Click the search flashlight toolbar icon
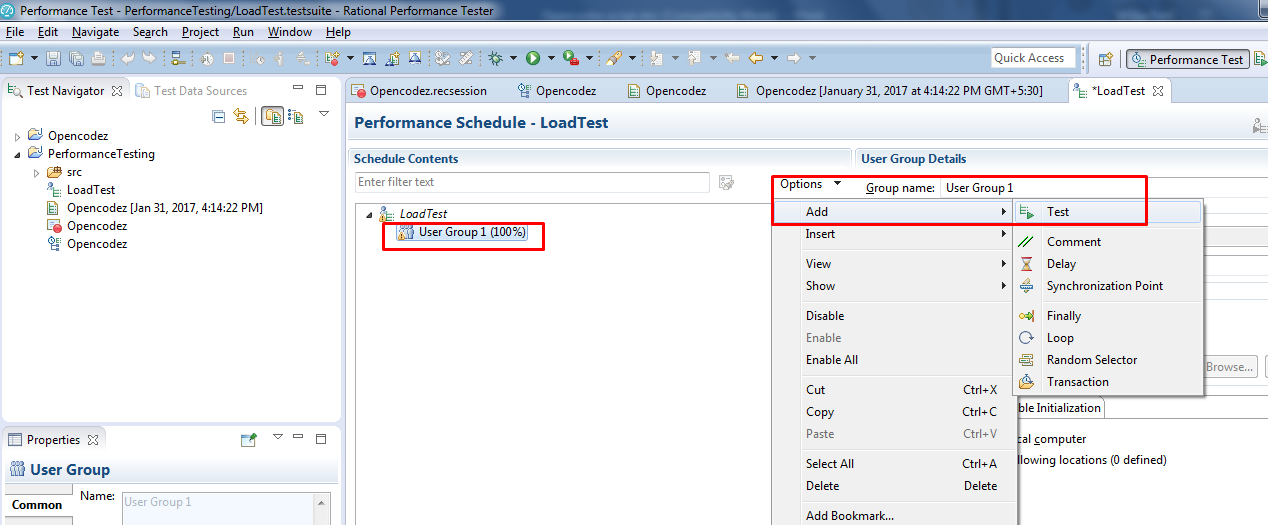 tap(613, 59)
